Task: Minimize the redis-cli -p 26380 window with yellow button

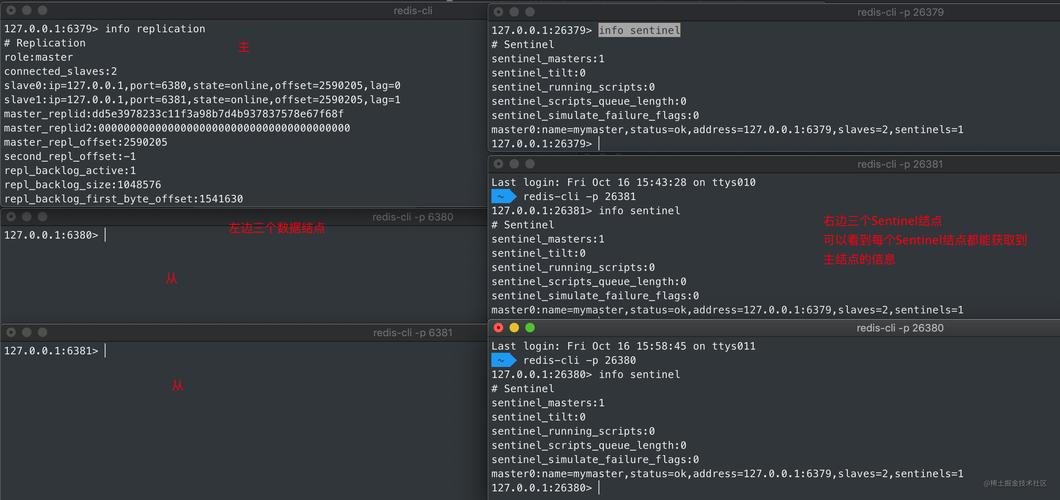Action: pyautogui.click(x=514, y=328)
